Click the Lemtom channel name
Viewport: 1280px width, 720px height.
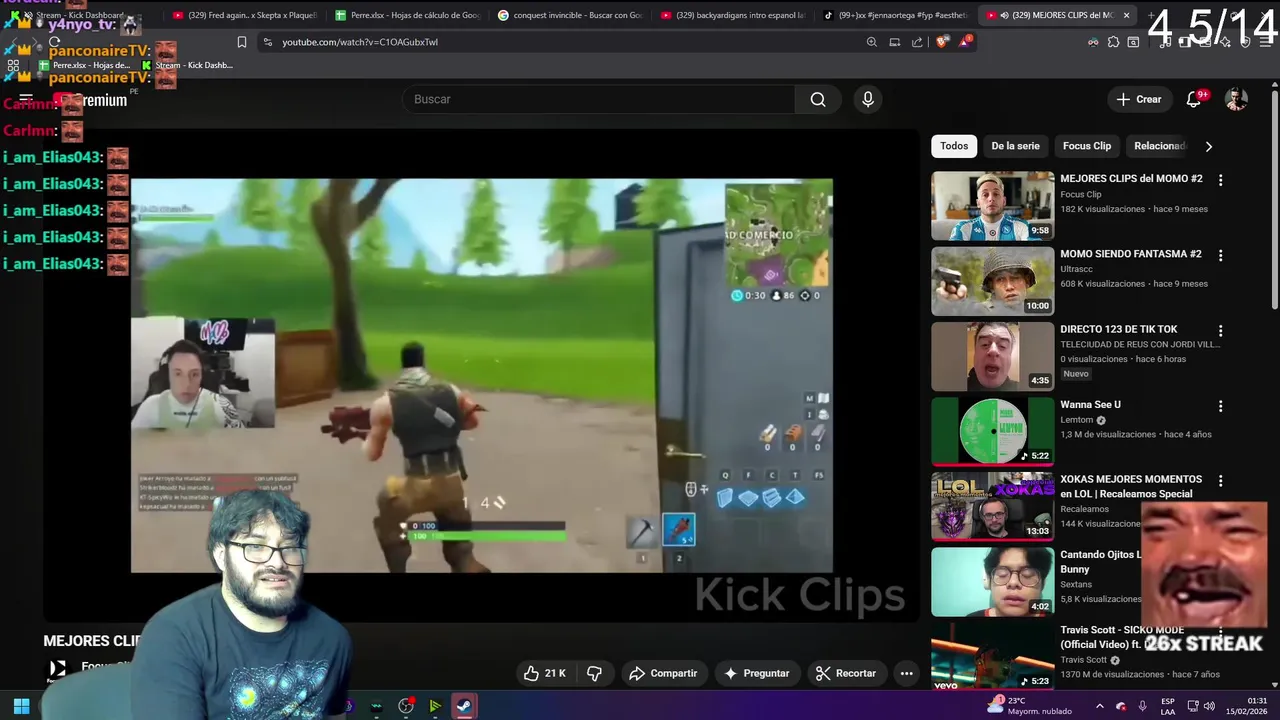pos(1077,420)
